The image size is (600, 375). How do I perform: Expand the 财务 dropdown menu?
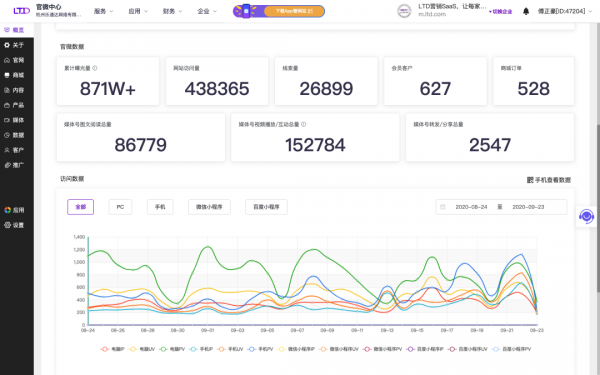[172, 11]
